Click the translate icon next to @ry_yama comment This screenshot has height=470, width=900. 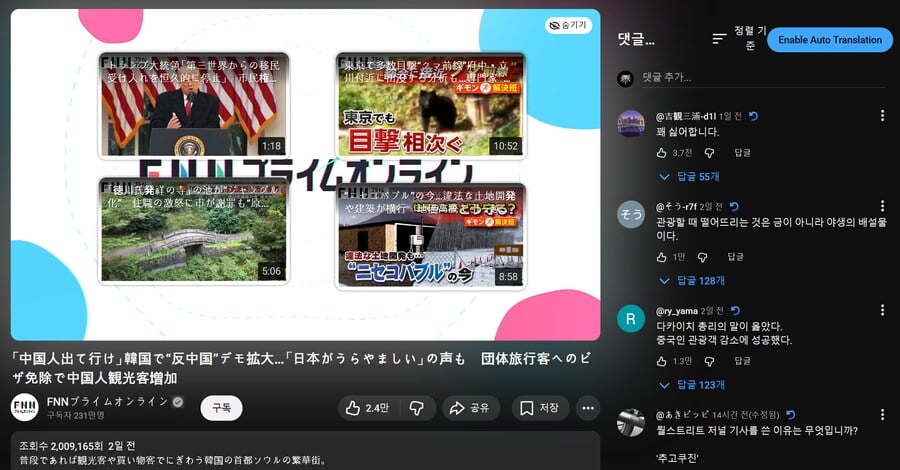click(x=735, y=310)
